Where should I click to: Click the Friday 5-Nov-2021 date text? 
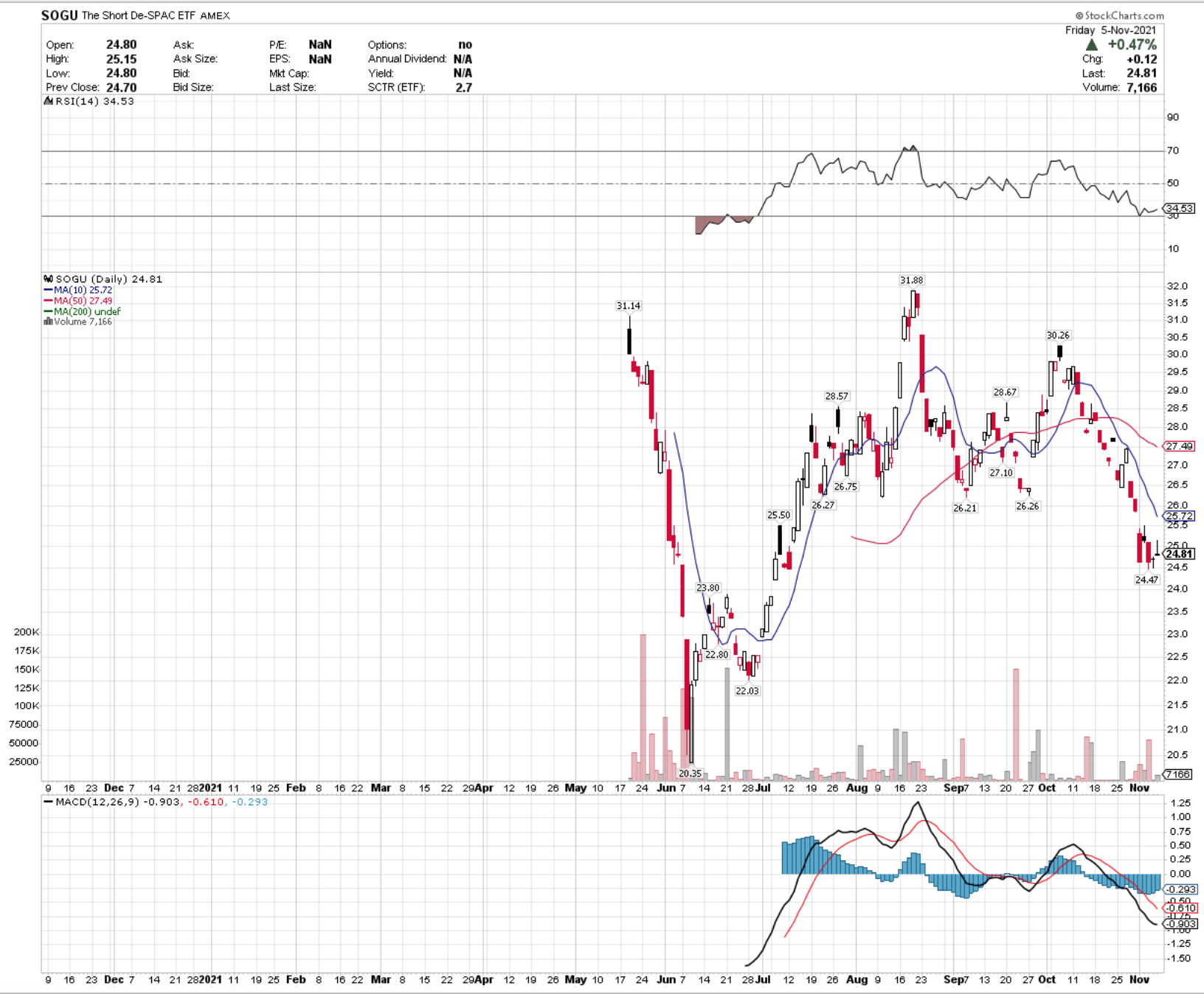click(1110, 30)
